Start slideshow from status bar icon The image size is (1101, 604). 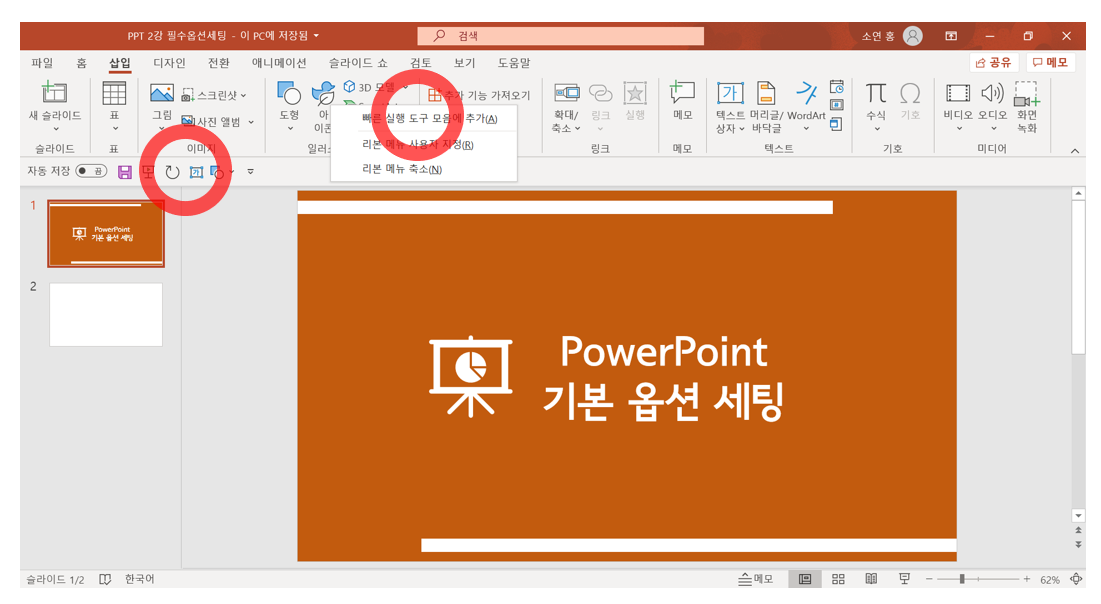tap(904, 579)
